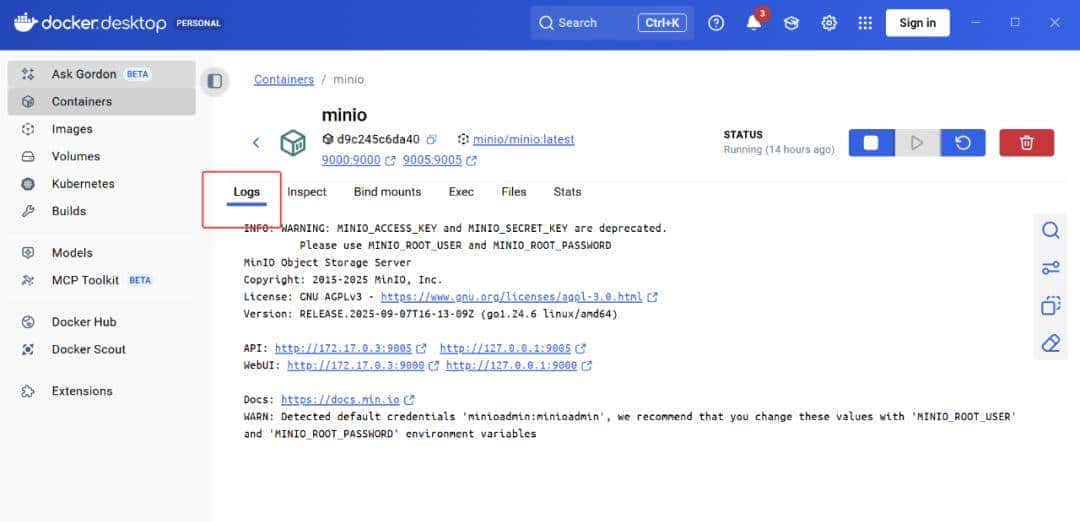Click the start (play) container button
Image resolution: width=1080 pixels, height=522 pixels.
point(917,143)
